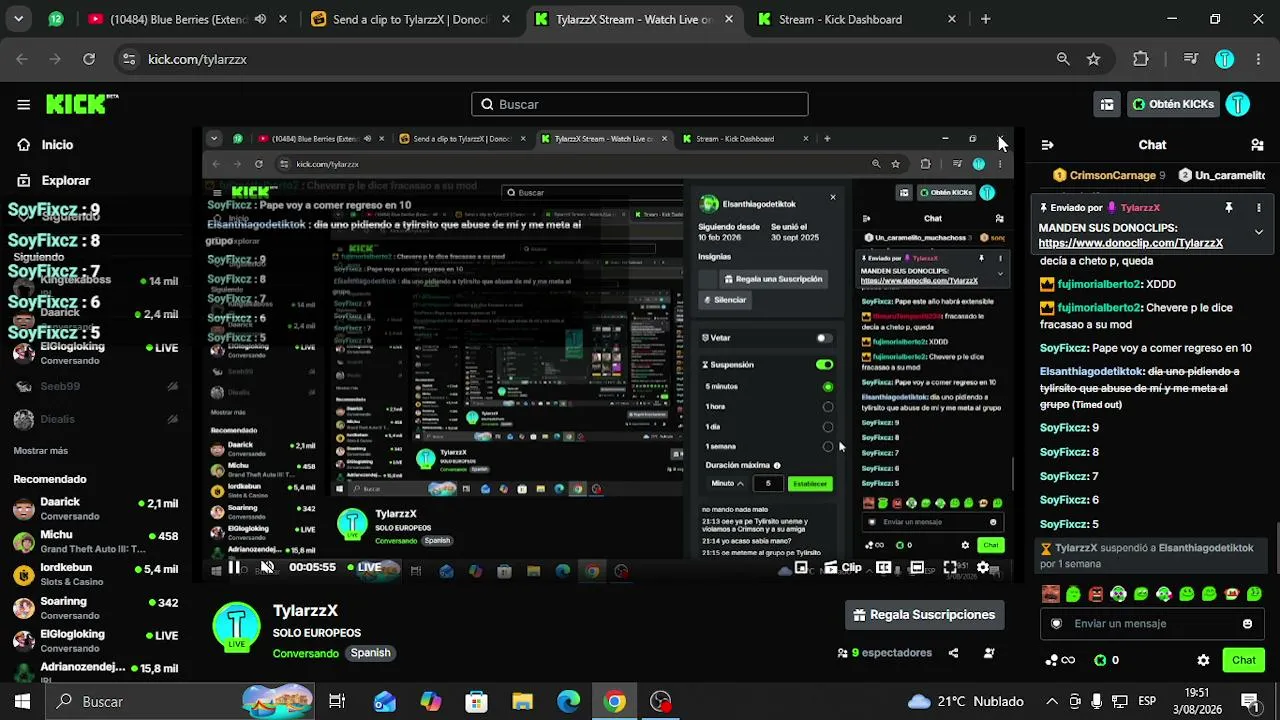Image resolution: width=1280 pixels, height=720 pixels.
Task: Open Soarinng's recommended channel
Action: point(95,607)
